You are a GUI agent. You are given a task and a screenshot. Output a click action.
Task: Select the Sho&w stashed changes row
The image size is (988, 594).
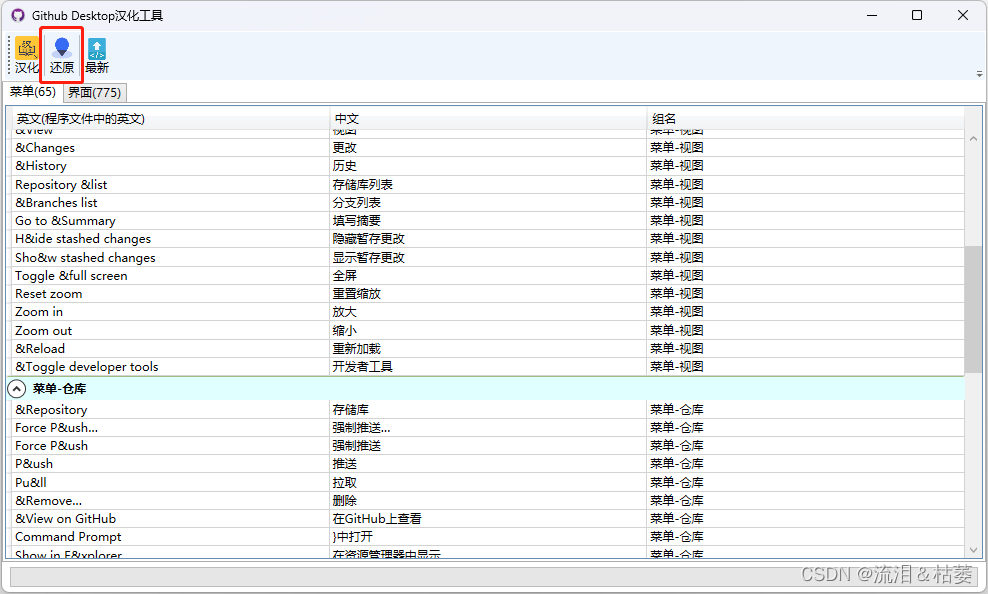point(488,258)
